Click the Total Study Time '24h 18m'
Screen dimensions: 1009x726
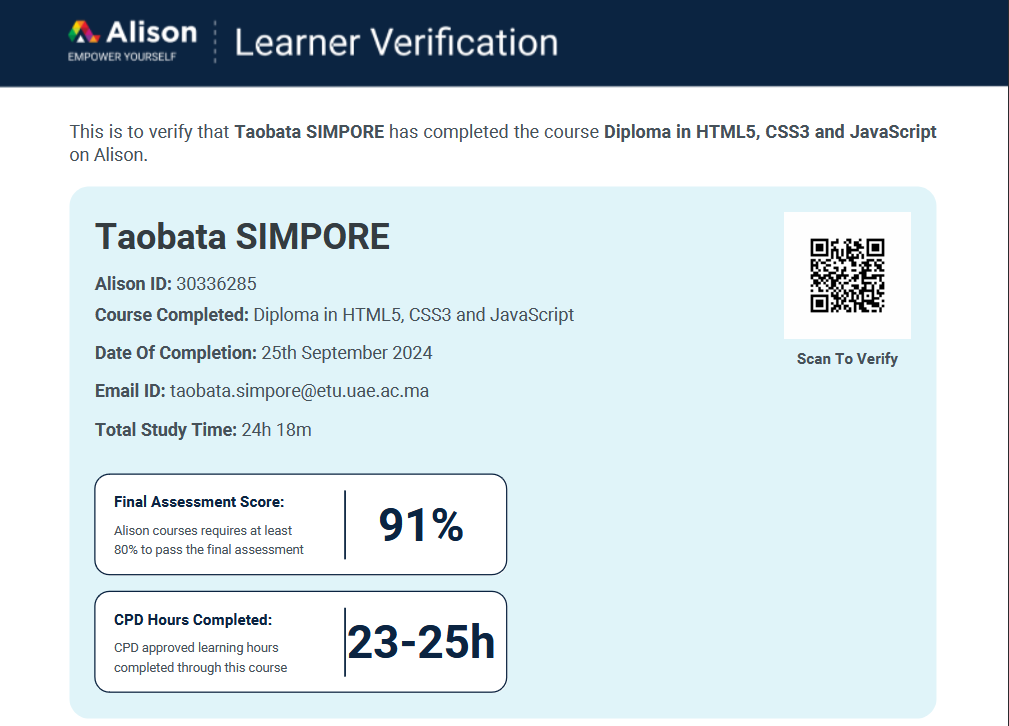(x=276, y=429)
